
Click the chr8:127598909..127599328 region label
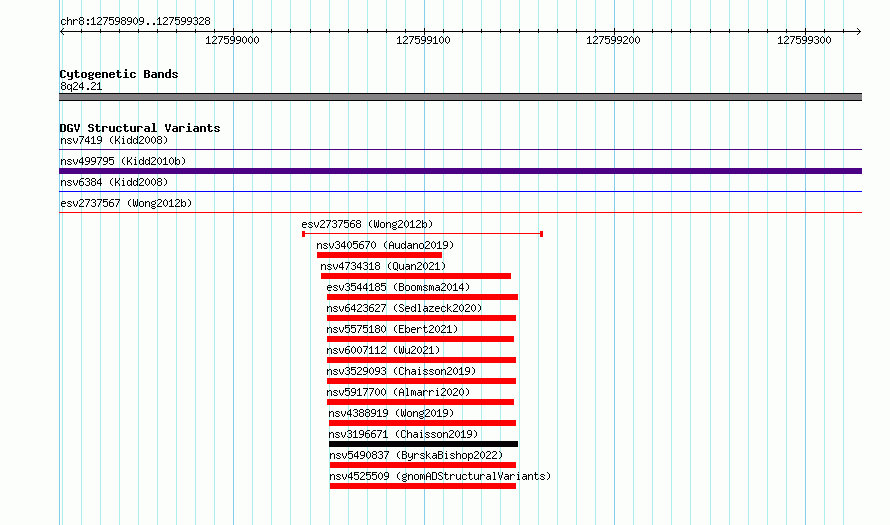click(135, 21)
